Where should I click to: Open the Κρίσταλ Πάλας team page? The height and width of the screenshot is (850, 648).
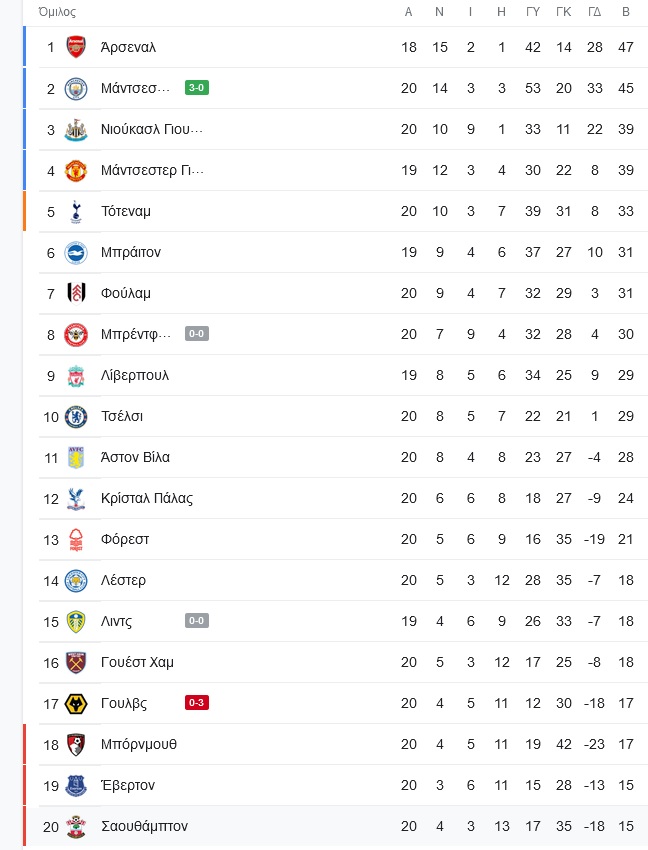[147, 498]
